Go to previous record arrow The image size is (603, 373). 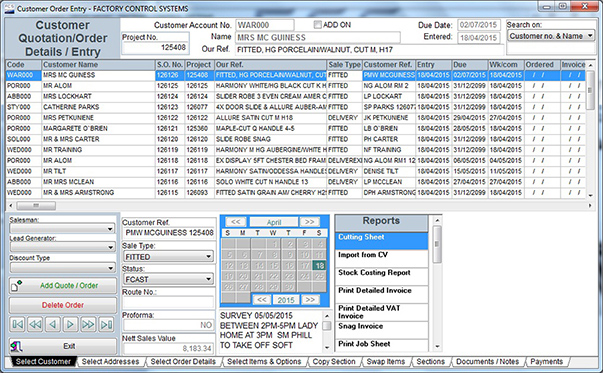pyautogui.click(x=53, y=325)
